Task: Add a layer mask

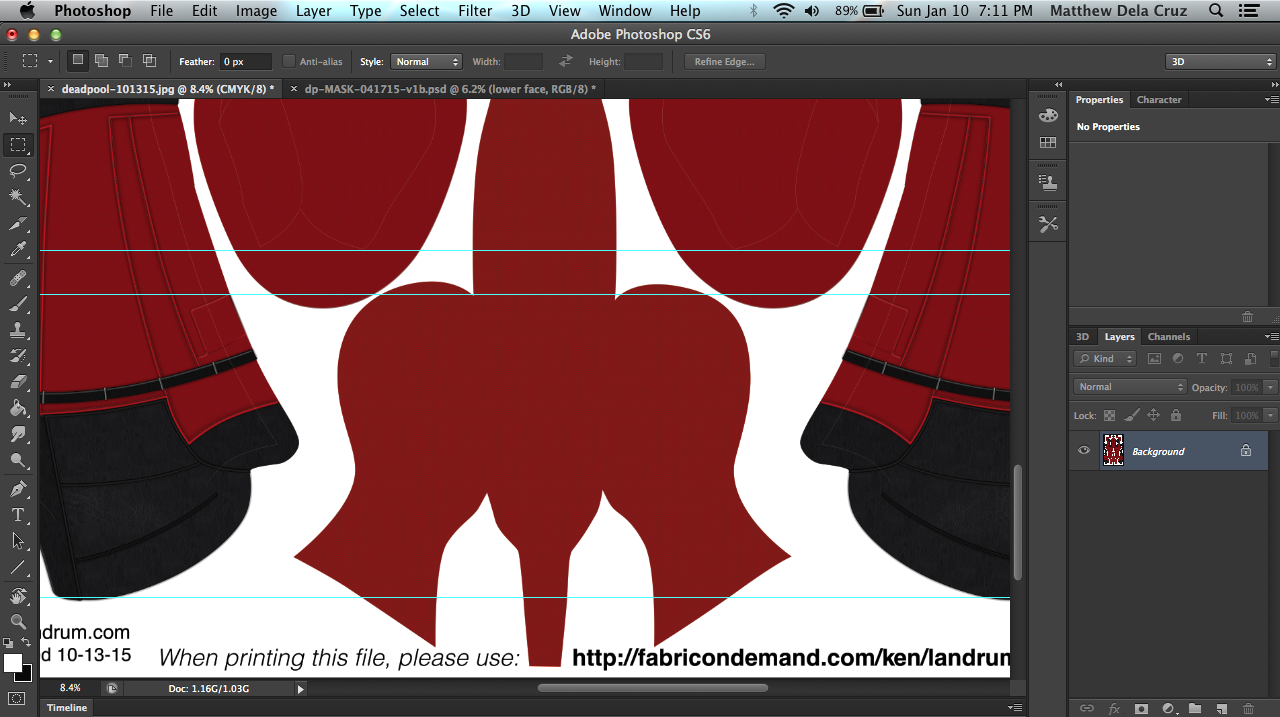Action: [x=1141, y=708]
